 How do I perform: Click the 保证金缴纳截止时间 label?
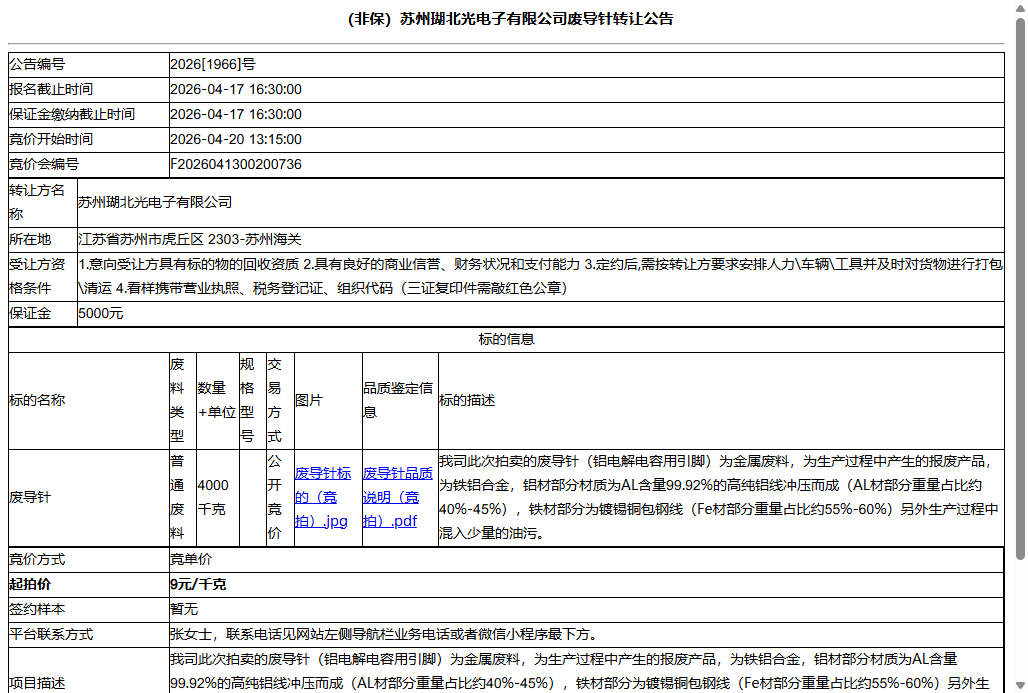pyautogui.click(x=72, y=114)
